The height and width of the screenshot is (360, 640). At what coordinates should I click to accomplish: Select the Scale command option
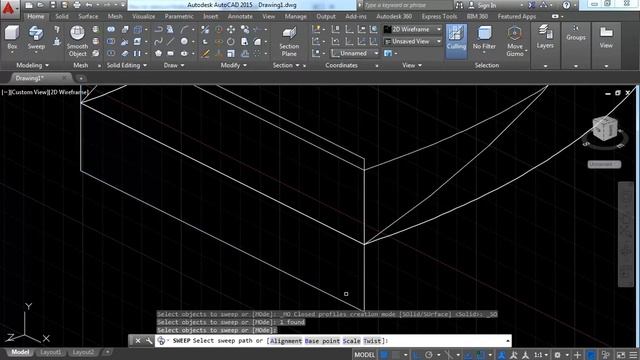click(x=351, y=341)
